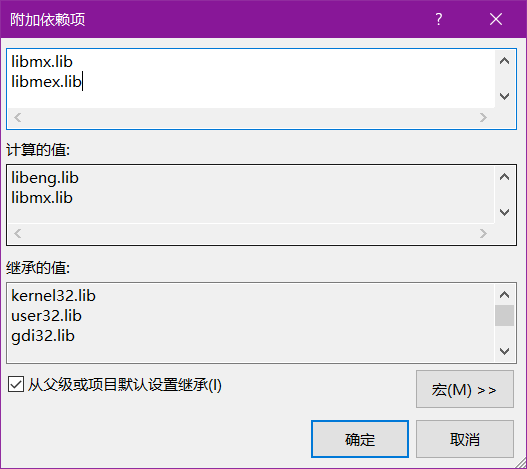Click the 继承的值 label
Screen dimensions: 527x469
[x=38, y=268]
